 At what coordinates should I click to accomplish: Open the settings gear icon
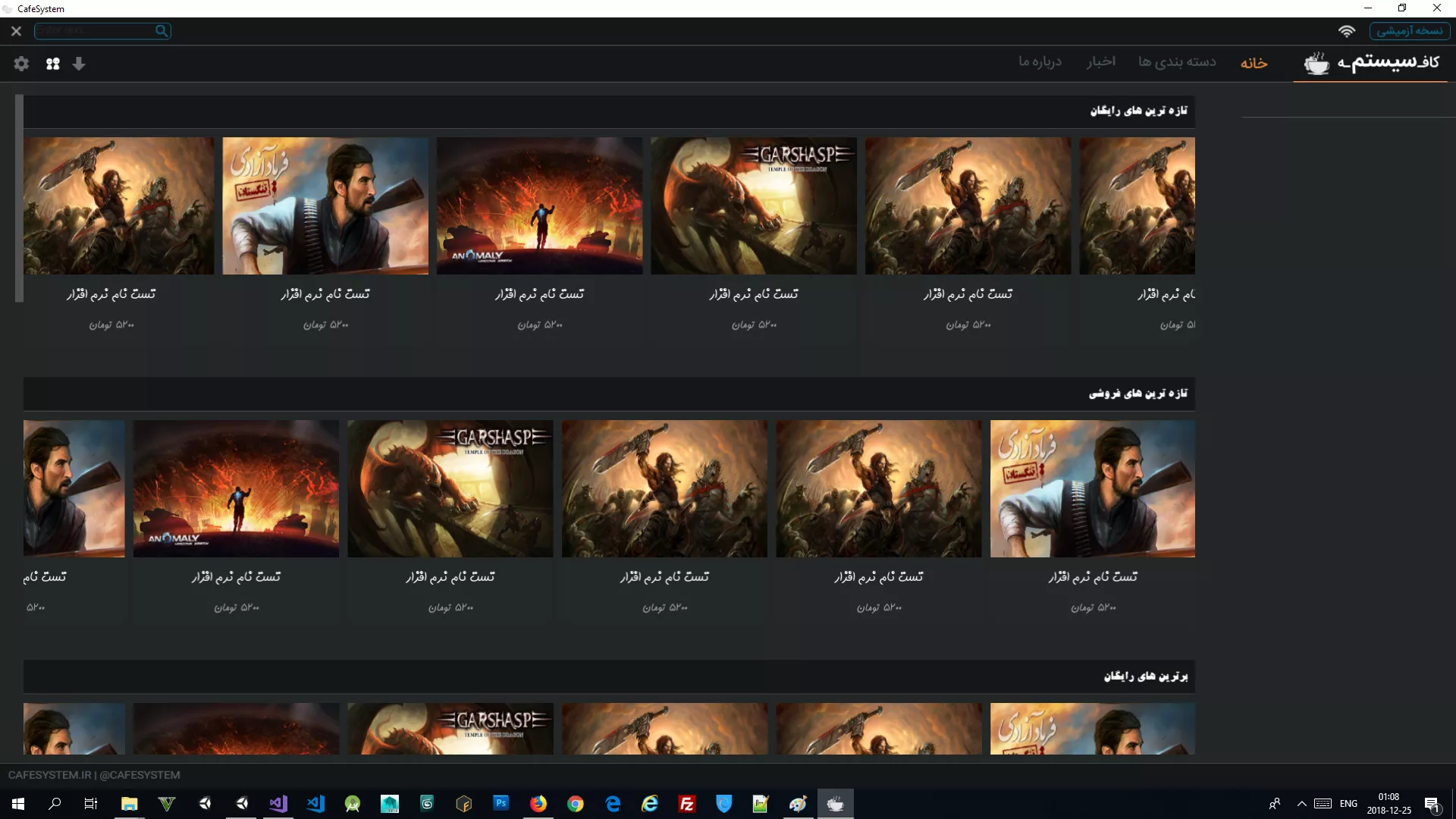pyautogui.click(x=21, y=64)
